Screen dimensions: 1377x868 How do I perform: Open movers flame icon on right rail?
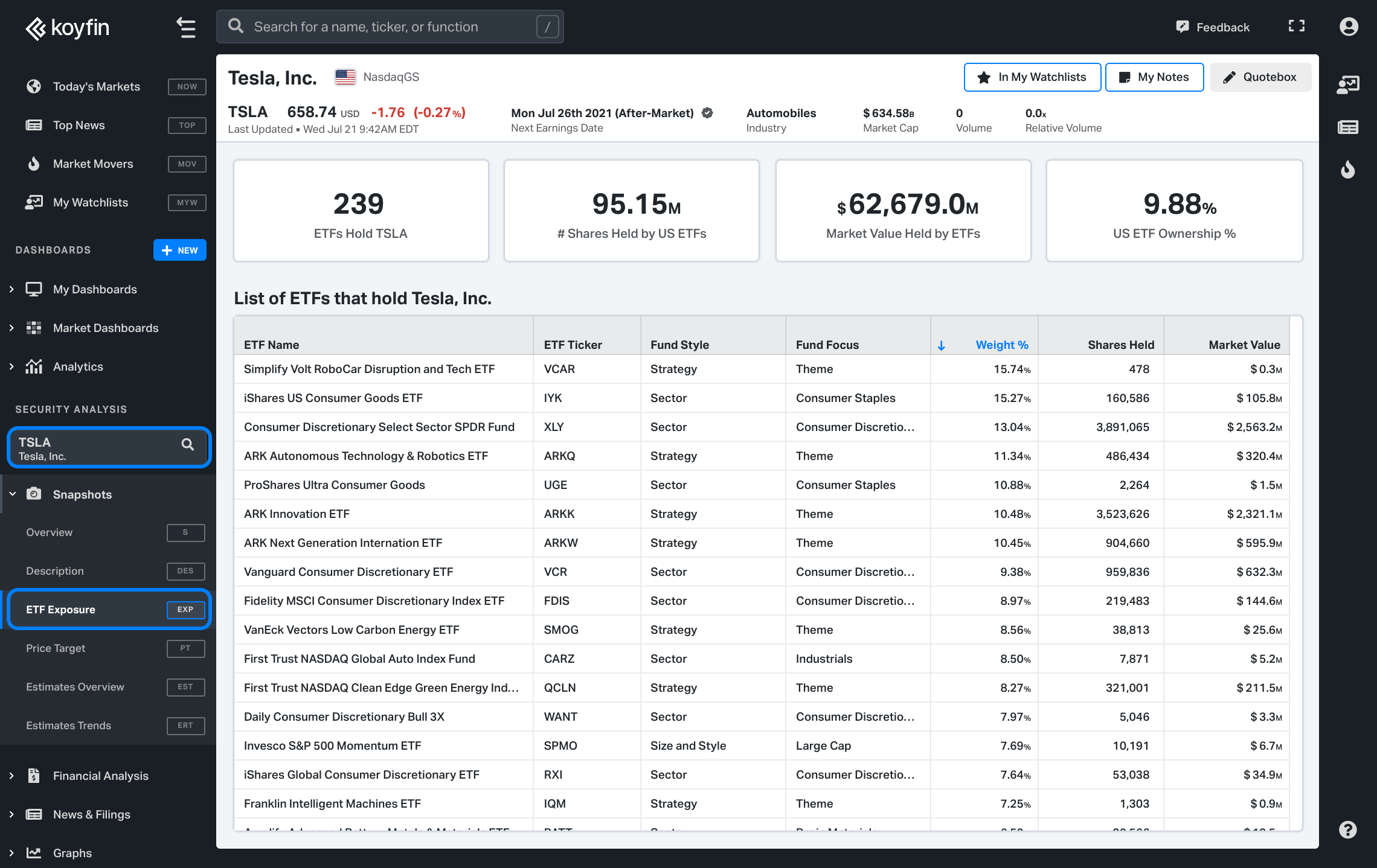[1348, 170]
